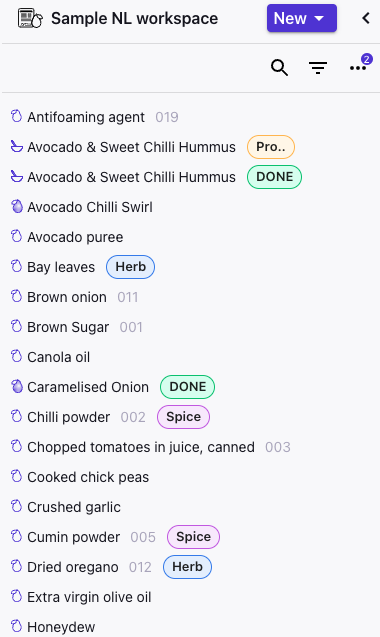Click the bowl icon beside the first Avocado & Sweet Chilli Hummus
Screen dimensions: 380x637
click(x=17, y=146)
